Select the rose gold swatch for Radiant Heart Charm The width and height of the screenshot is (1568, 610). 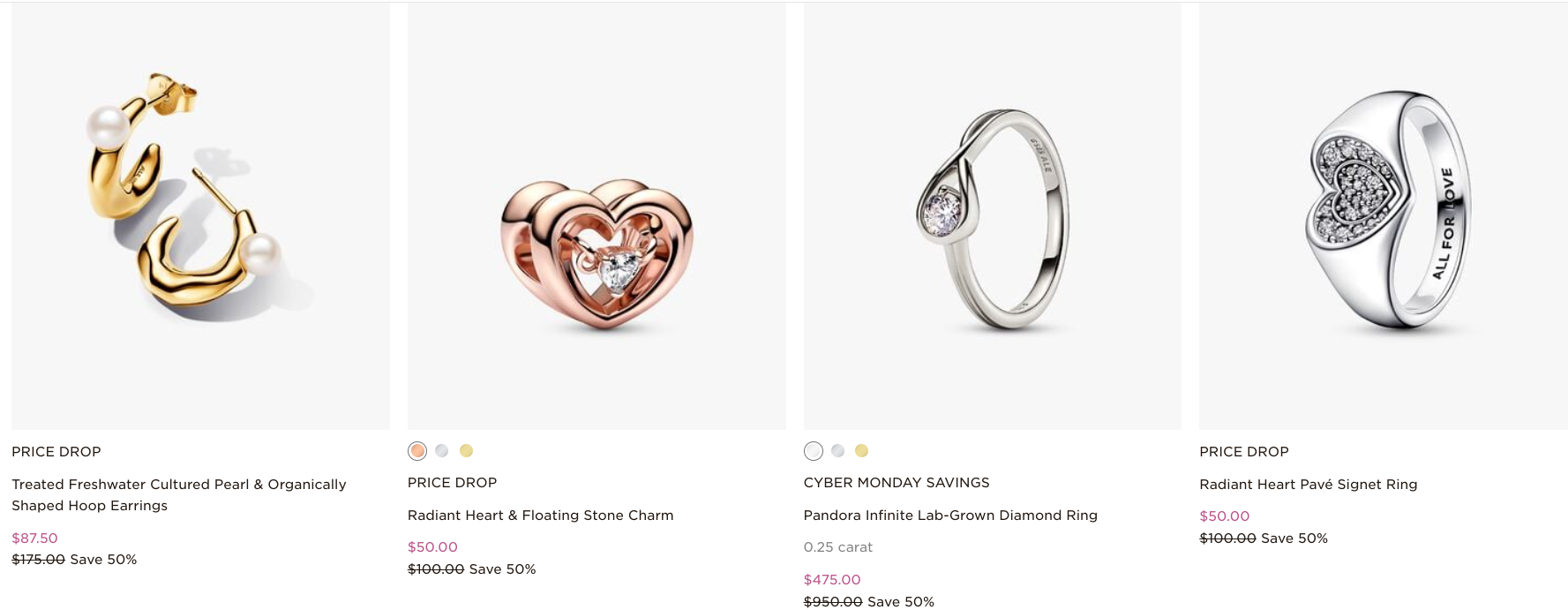416,450
